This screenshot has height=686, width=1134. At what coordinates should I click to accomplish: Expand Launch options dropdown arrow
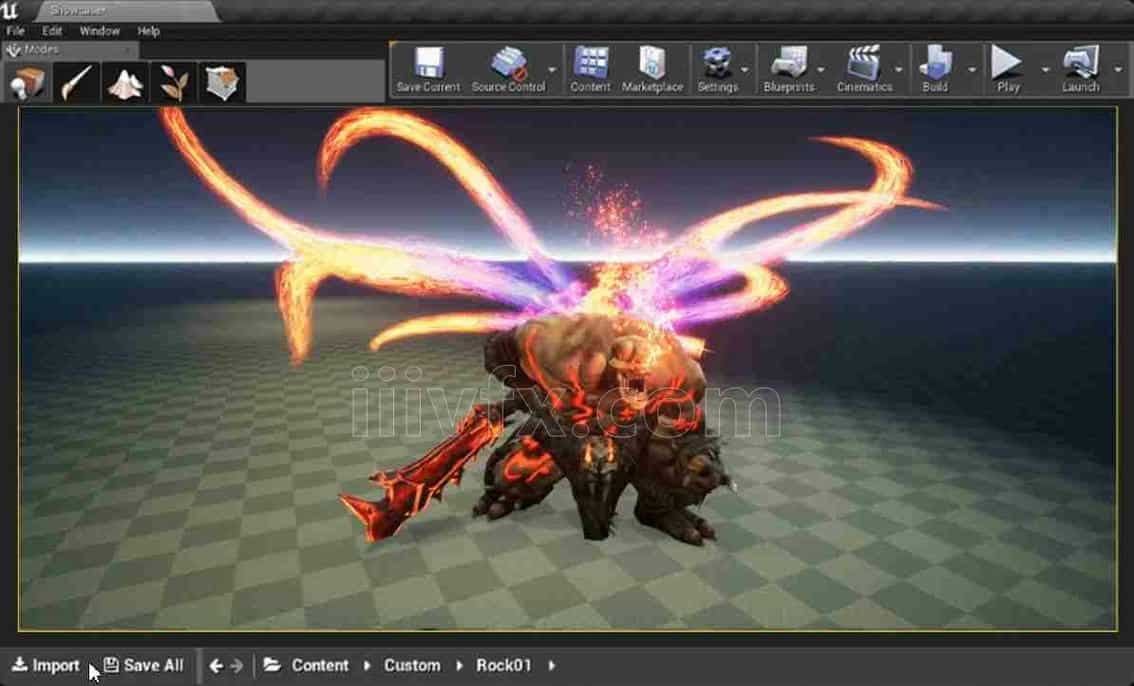pos(1118,70)
